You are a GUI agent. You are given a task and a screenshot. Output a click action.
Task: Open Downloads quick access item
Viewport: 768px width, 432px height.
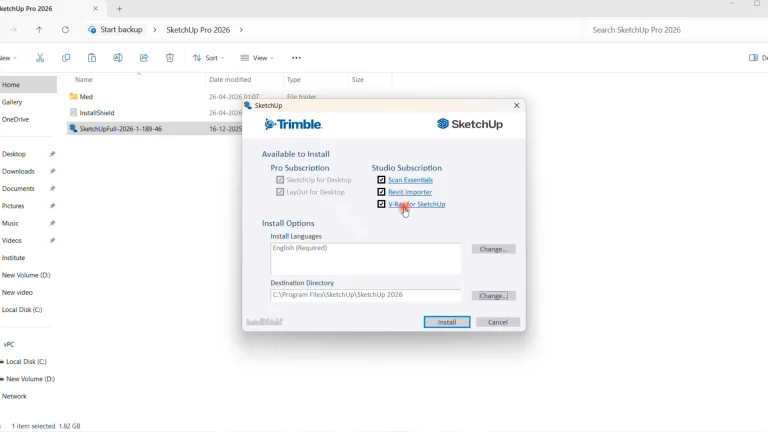tap(18, 171)
